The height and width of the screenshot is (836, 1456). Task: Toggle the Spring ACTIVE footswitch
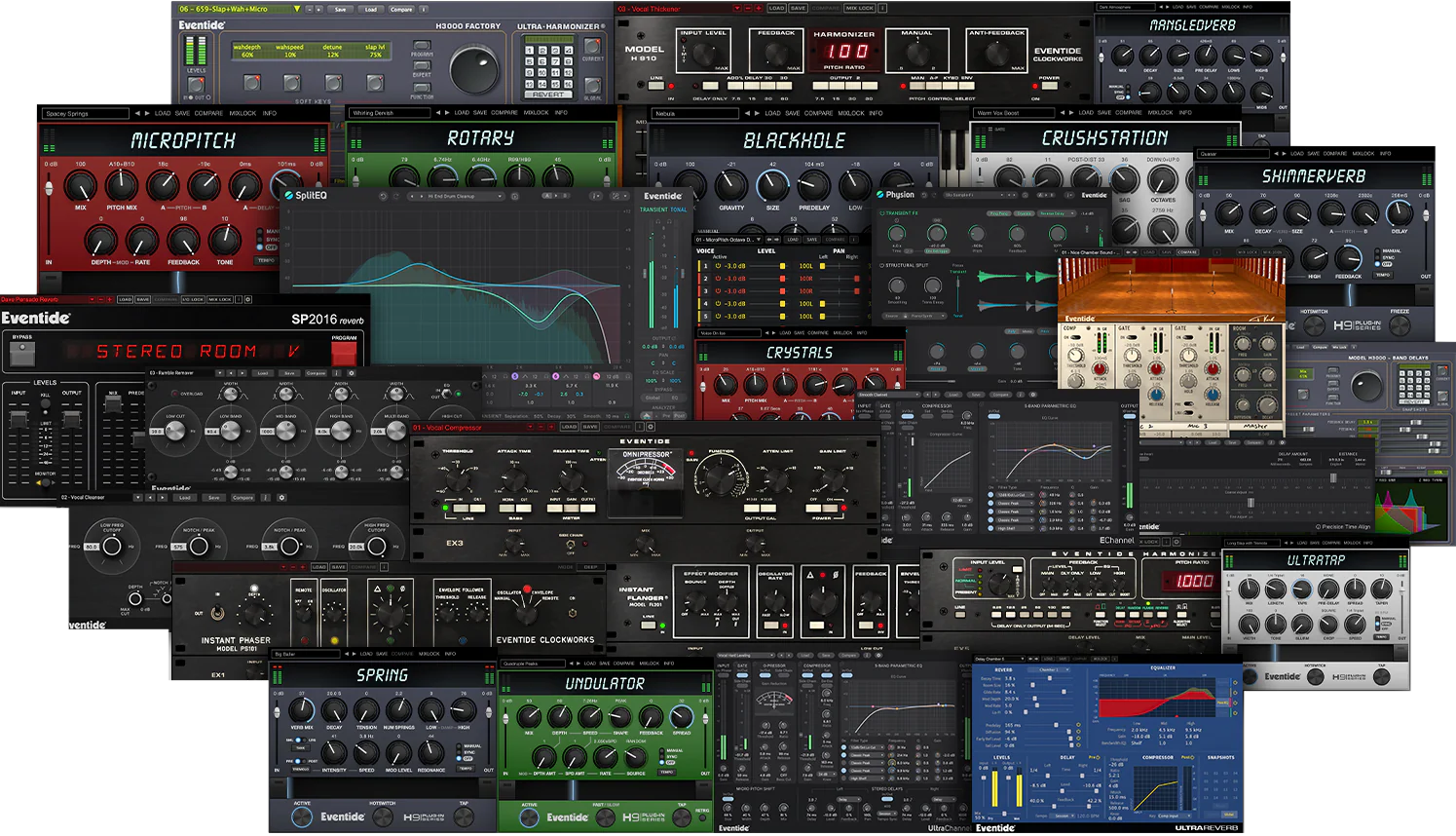pyautogui.click(x=303, y=817)
